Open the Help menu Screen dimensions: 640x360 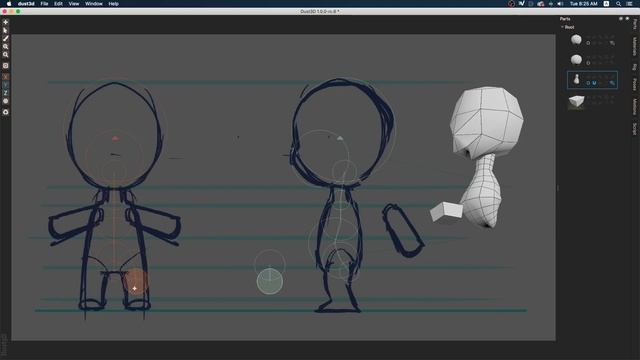113,4
